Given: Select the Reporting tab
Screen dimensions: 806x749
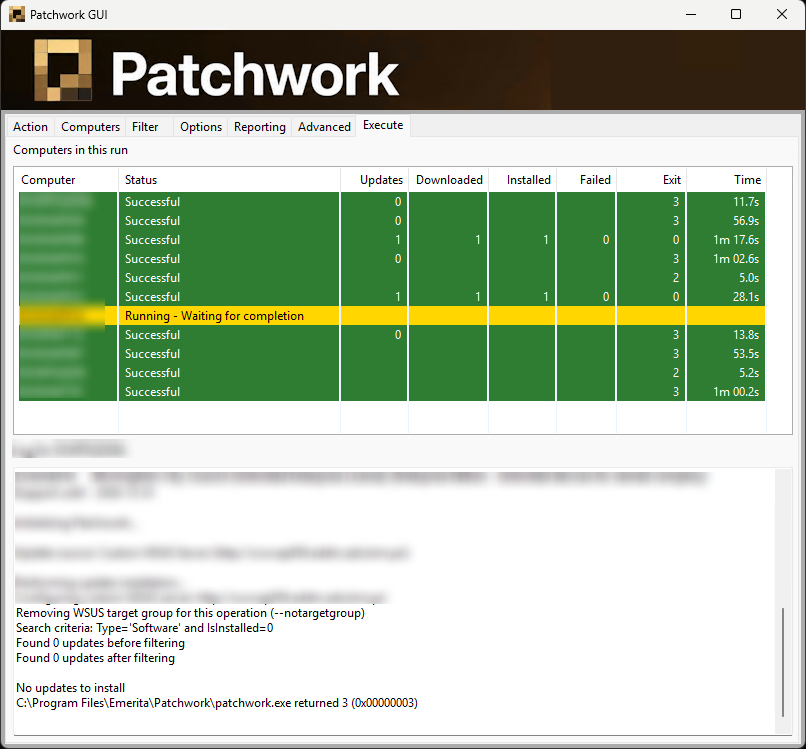Looking at the screenshot, I should tap(260, 126).
